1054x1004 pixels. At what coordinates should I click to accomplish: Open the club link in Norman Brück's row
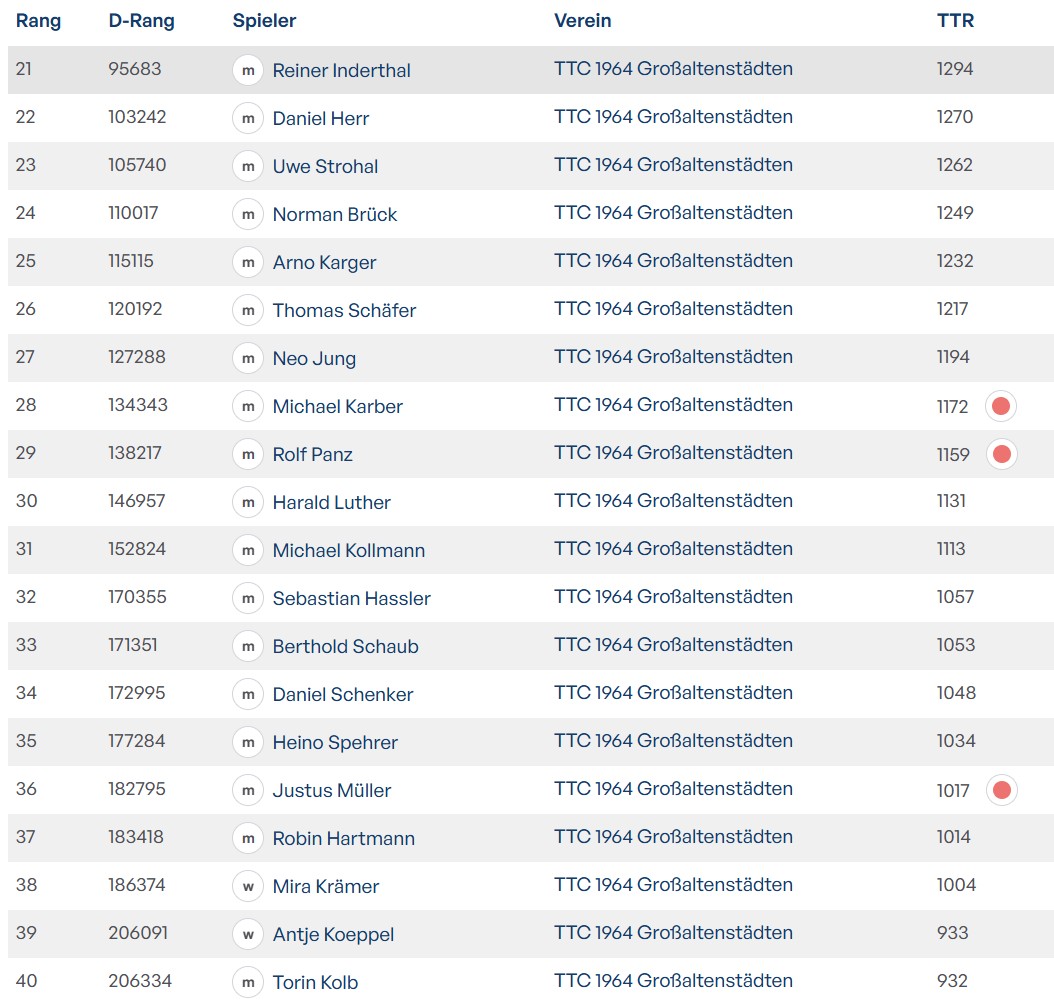673,213
